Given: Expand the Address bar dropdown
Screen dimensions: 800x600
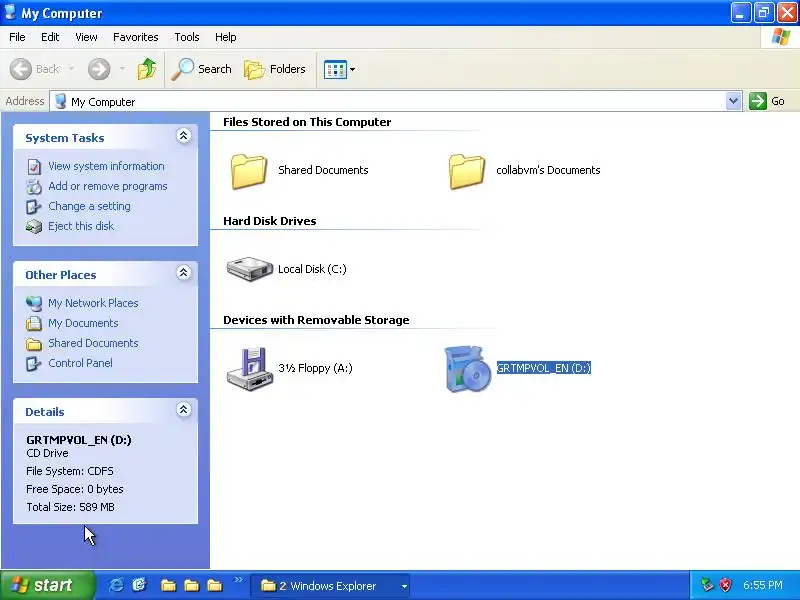Looking at the screenshot, I should coord(733,101).
